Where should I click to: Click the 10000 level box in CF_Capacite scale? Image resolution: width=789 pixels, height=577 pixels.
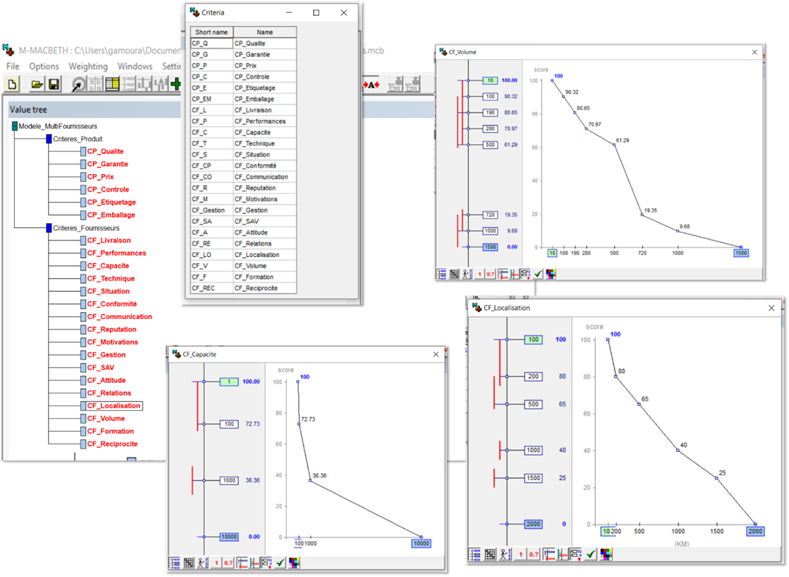pos(229,537)
